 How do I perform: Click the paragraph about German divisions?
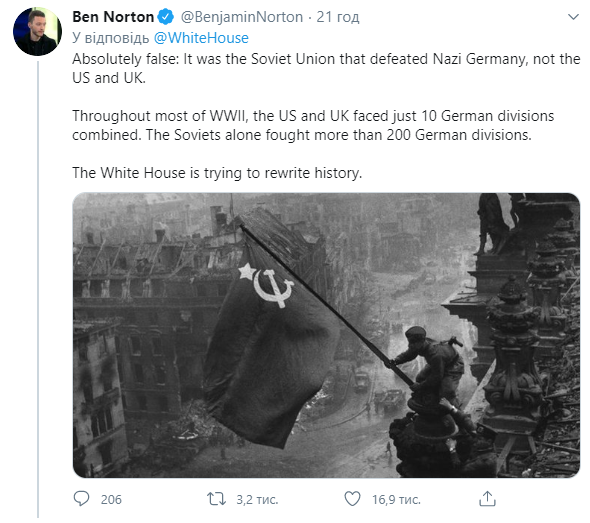point(313,125)
